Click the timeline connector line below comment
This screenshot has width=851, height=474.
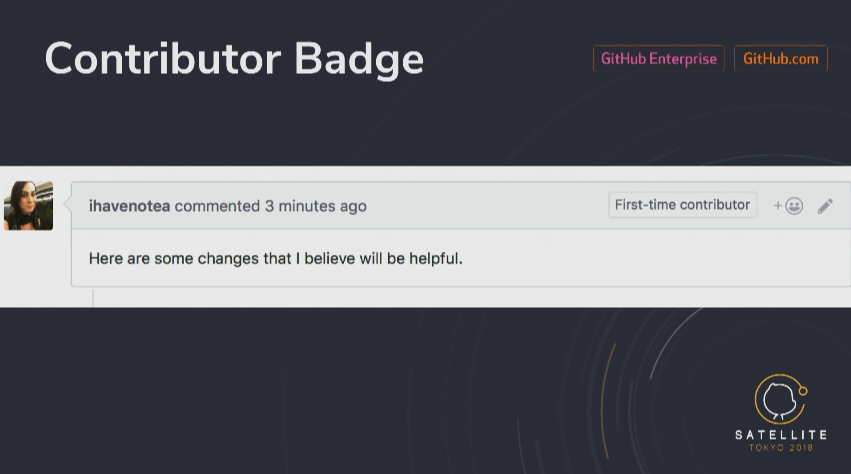[x=93, y=297]
